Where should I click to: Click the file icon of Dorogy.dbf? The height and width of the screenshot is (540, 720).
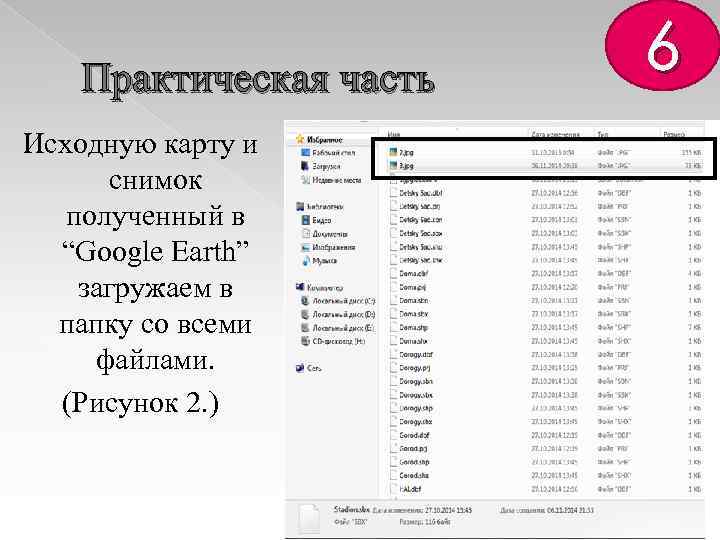tap(393, 354)
